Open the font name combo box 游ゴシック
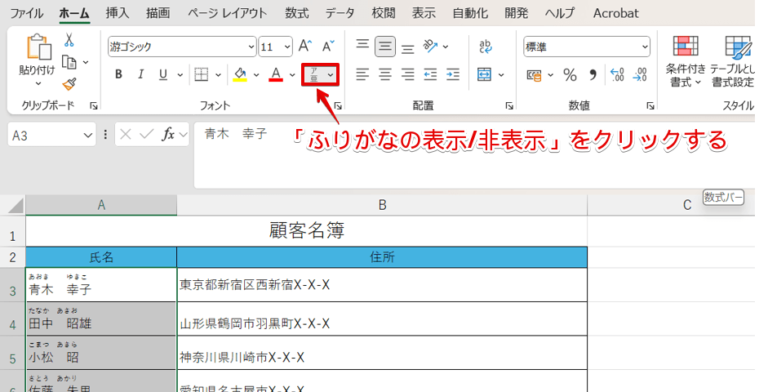Viewport: 768px width, 392px height. (182, 47)
